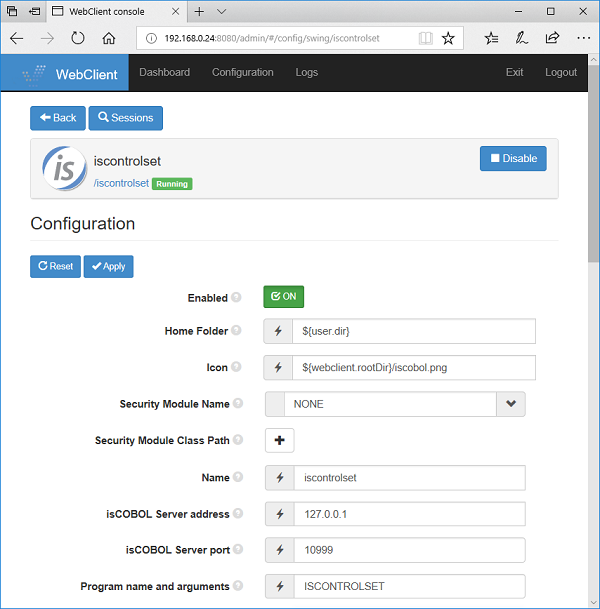Expand the Security Module Name dropdown arrow
This screenshot has width=600, height=609.
coord(511,404)
